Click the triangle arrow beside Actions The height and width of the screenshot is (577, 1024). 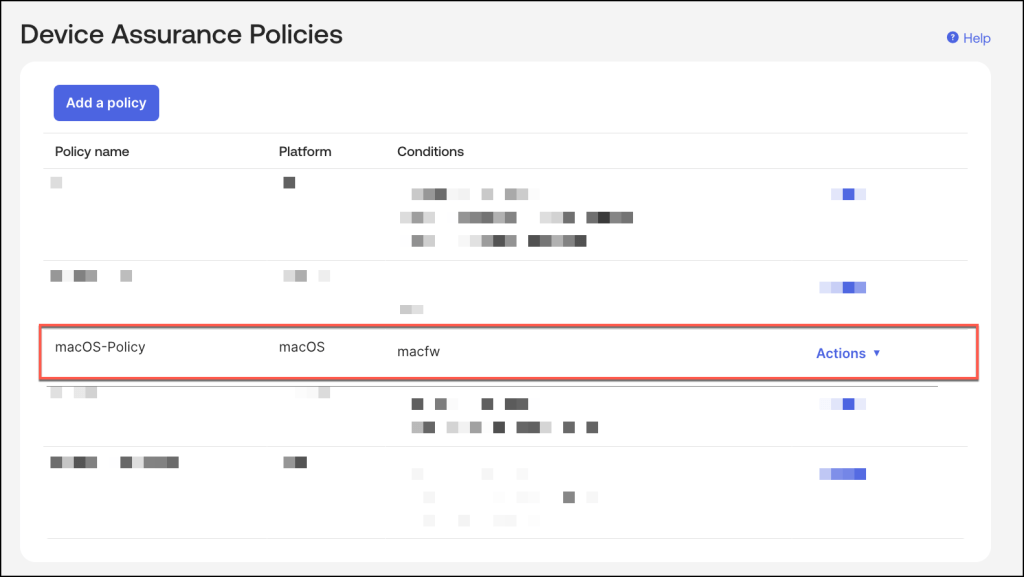877,353
